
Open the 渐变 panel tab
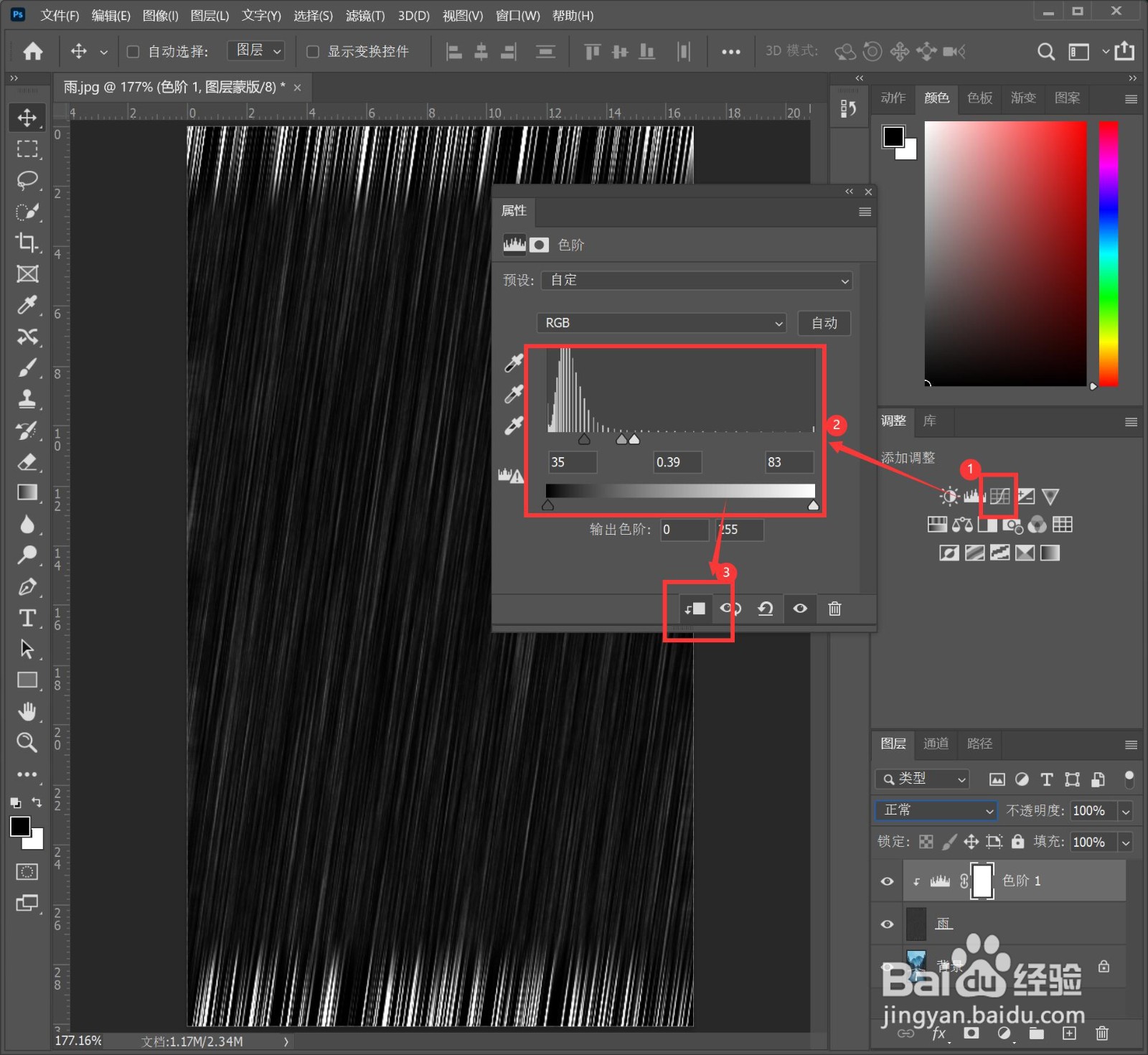pyautogui.click(x=1023, y=98)
